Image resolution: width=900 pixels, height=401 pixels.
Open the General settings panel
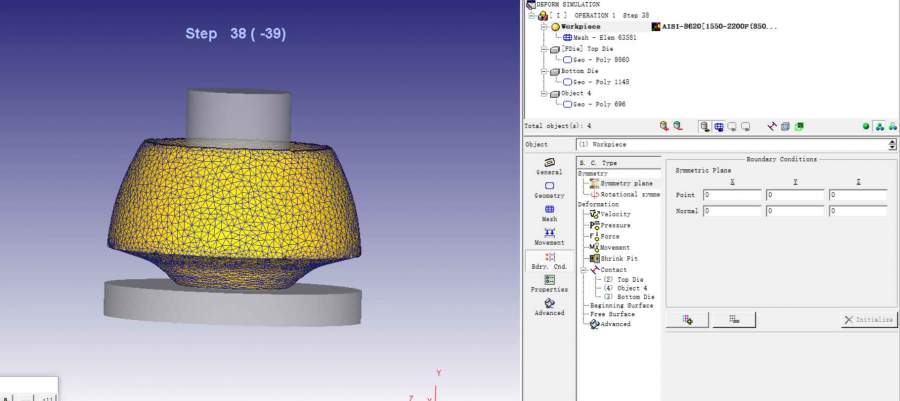(x=549, y=165)
